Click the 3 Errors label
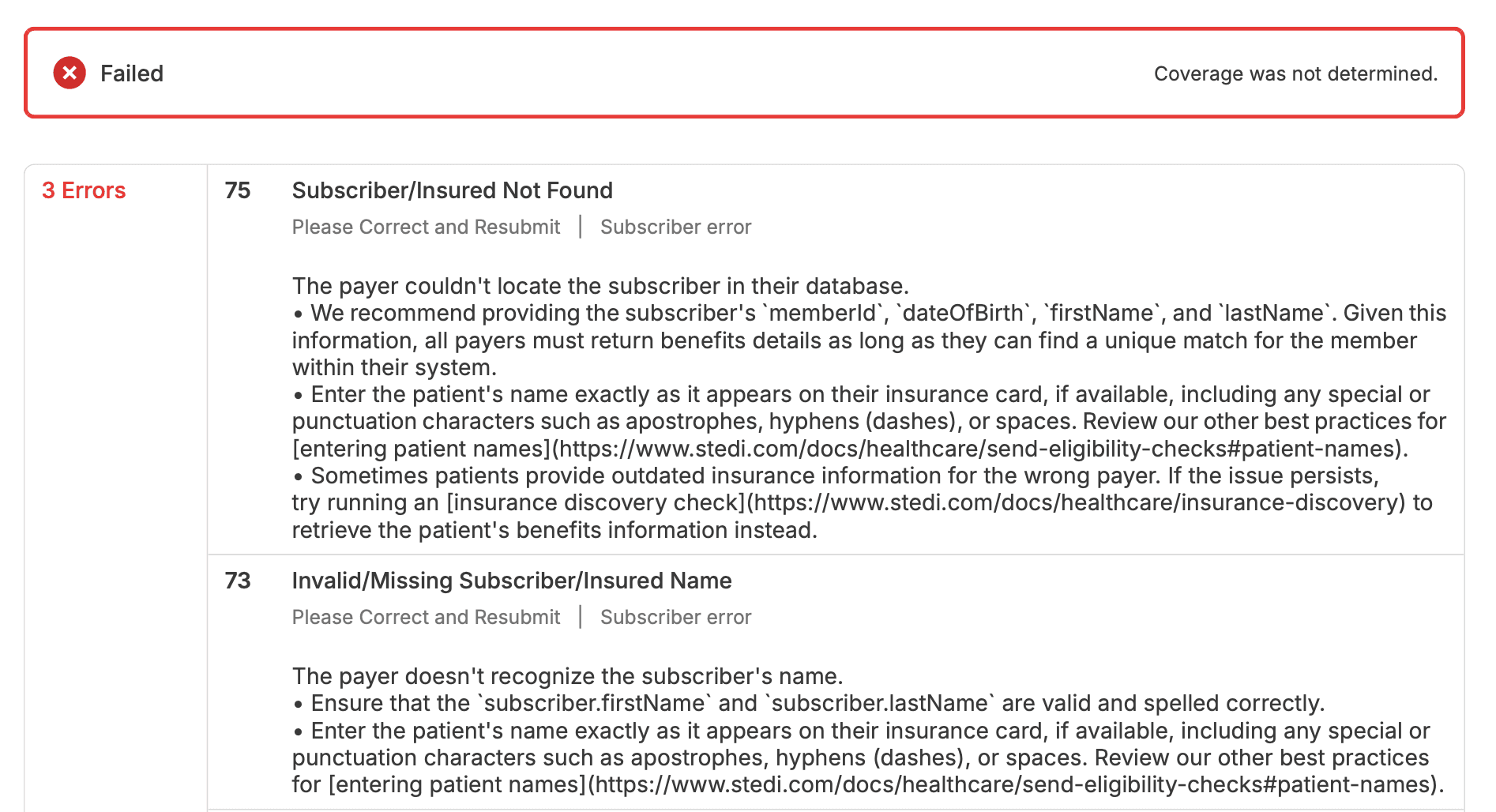 [x=84, y=190]
